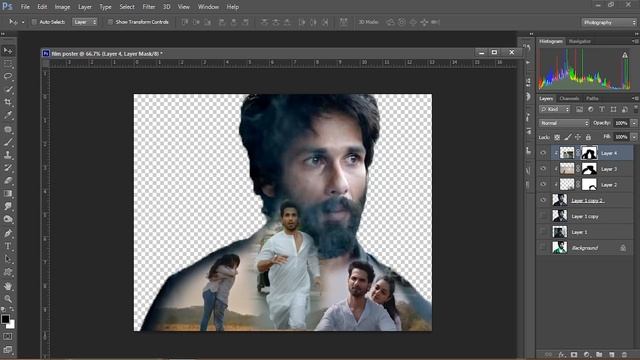This screenshot has width=640, height=360.
Task: Filter for adjustment layers icon
Action: pyautogui.click(x=591, y=109)
